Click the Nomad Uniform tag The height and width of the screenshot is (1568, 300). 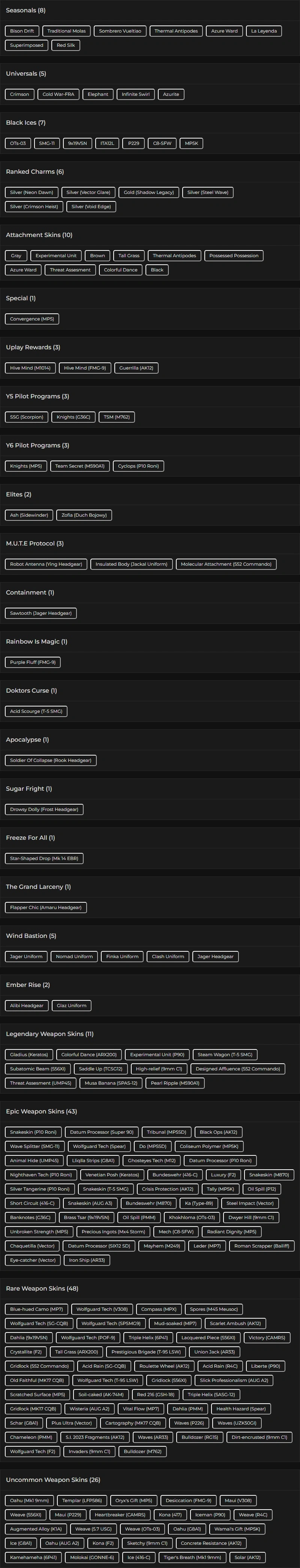pyautogui.click(x=74, y=956)
